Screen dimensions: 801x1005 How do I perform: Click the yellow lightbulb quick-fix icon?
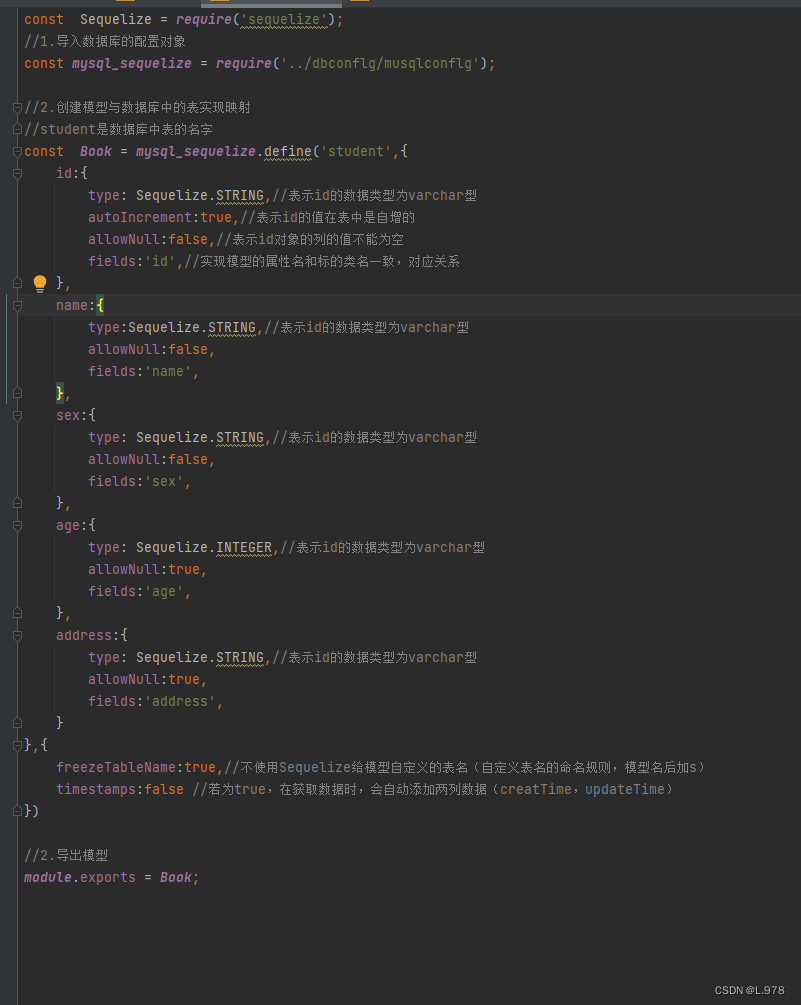tap(40, 283)
